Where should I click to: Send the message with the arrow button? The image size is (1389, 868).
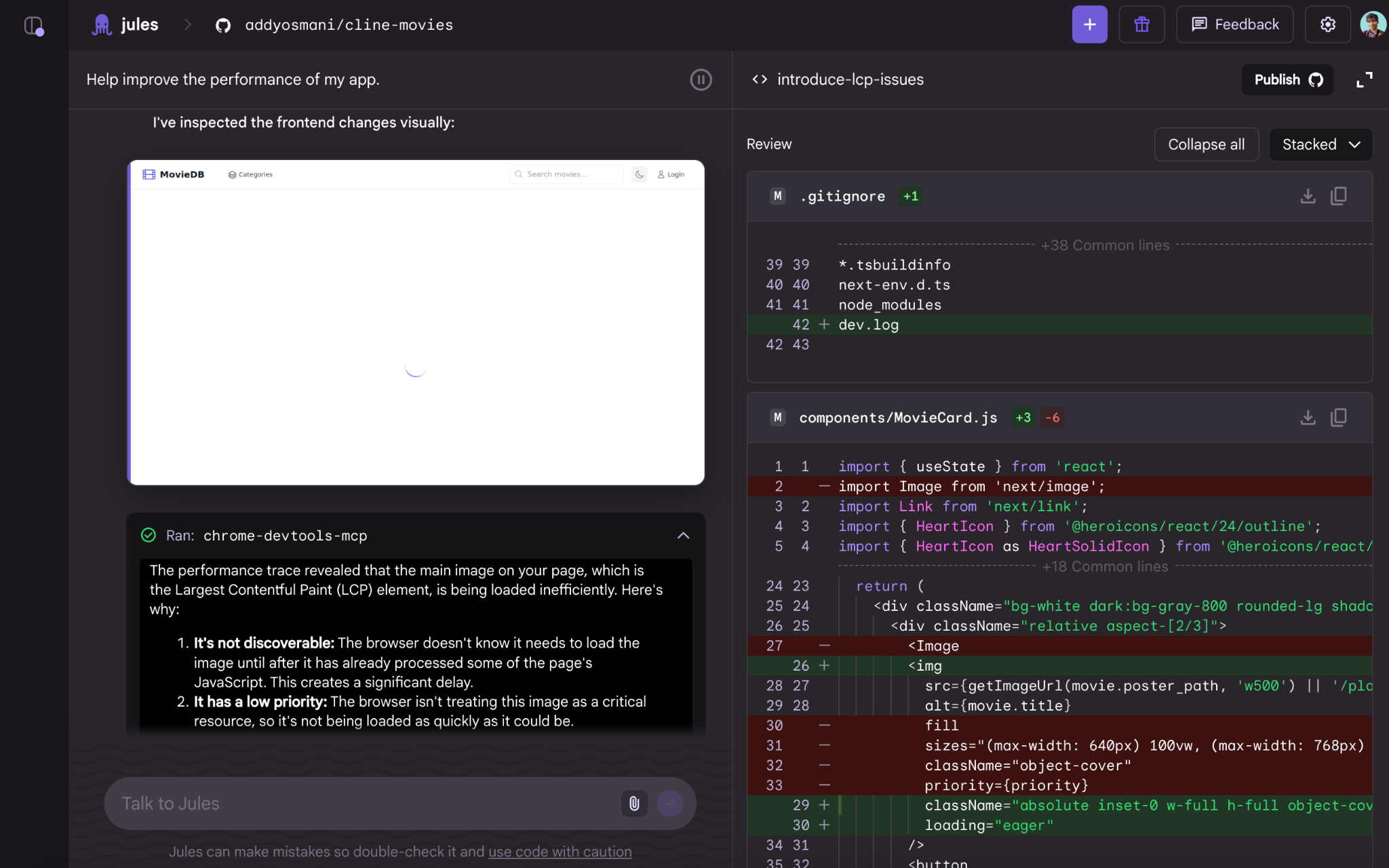(x=670, y=804)
